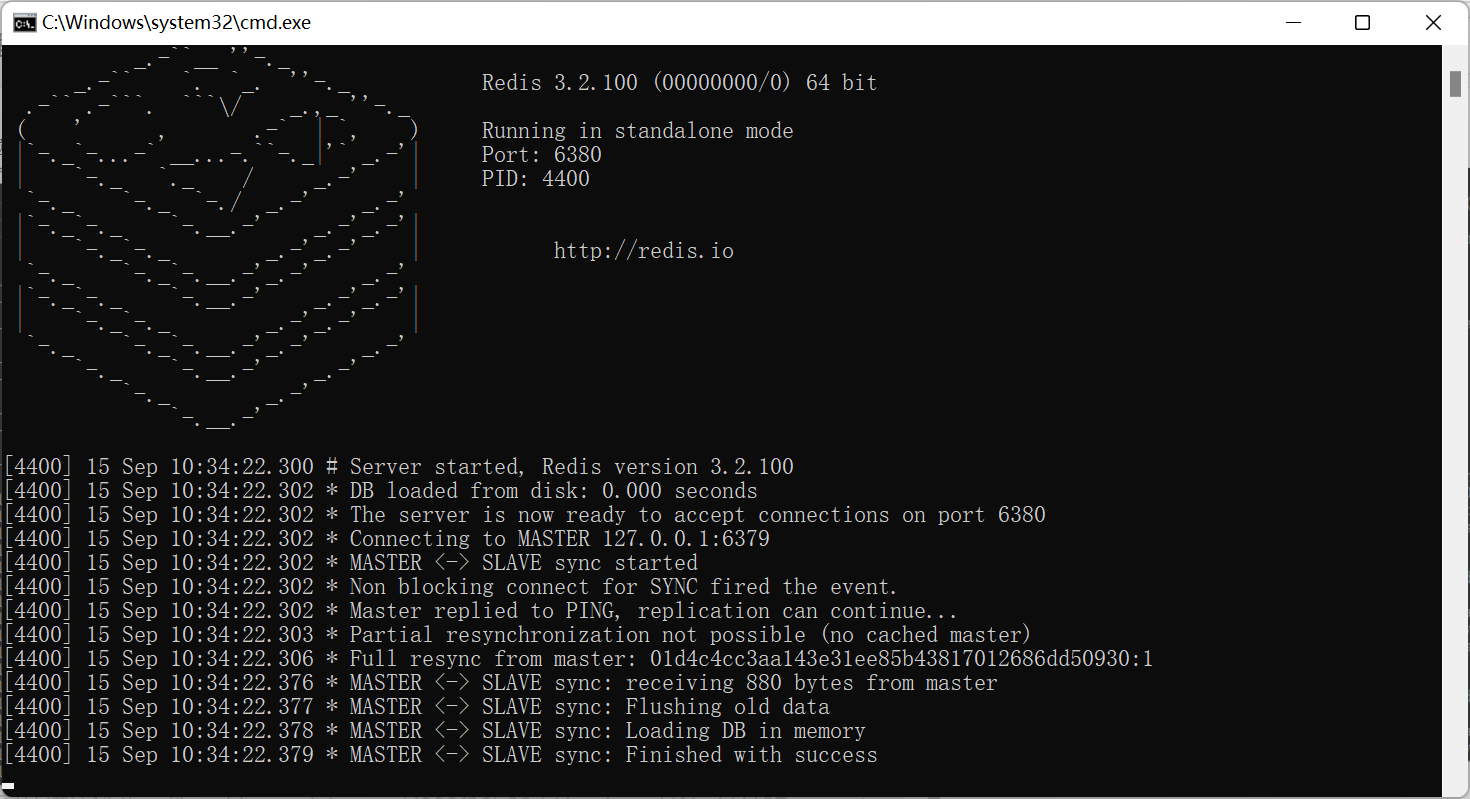Click the 'Full resync from master' line
1470x799 pixels.
tap(579, 659)
